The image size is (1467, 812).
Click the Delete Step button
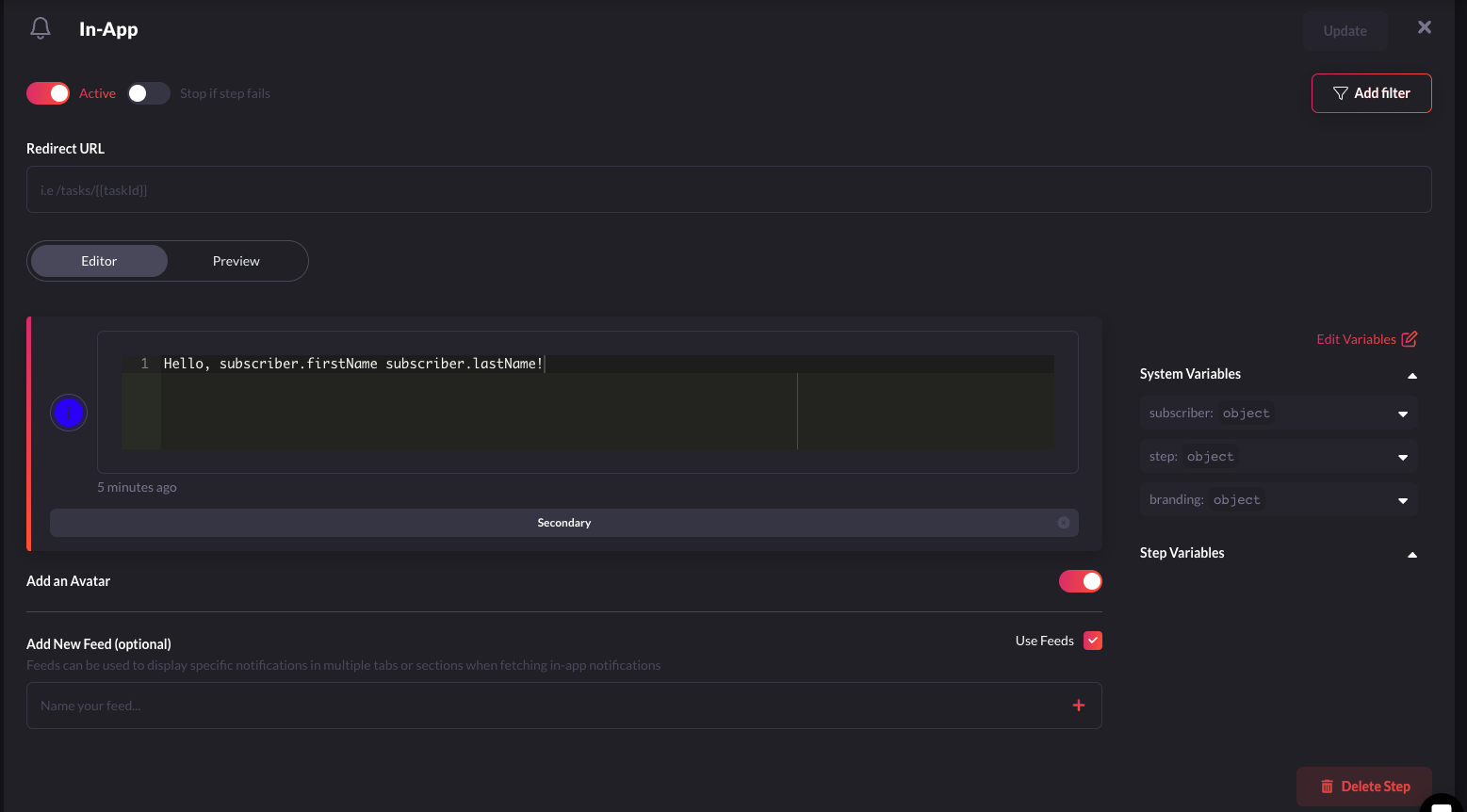1364,787
